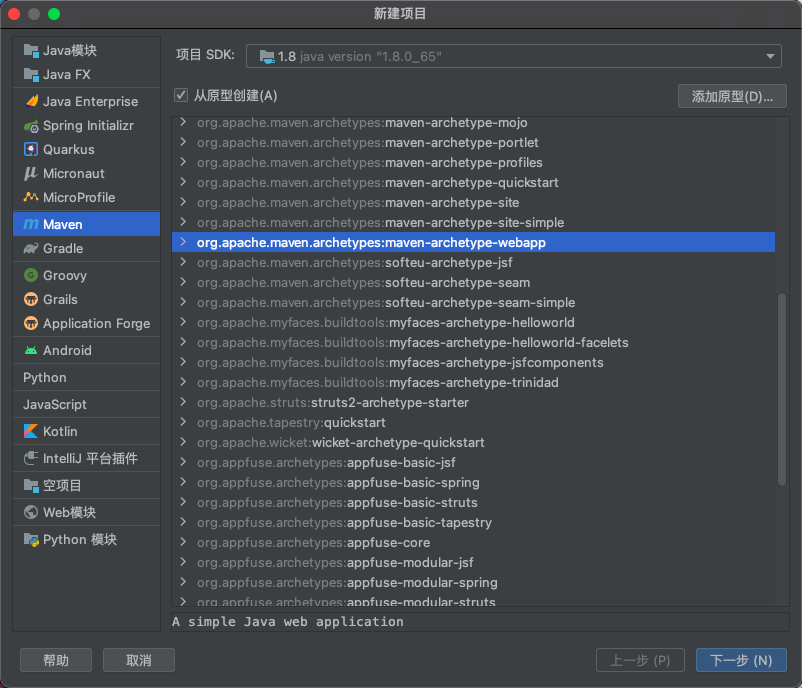
Task: Expand the maven-archetype-portlet node
Action: [183, 142]
